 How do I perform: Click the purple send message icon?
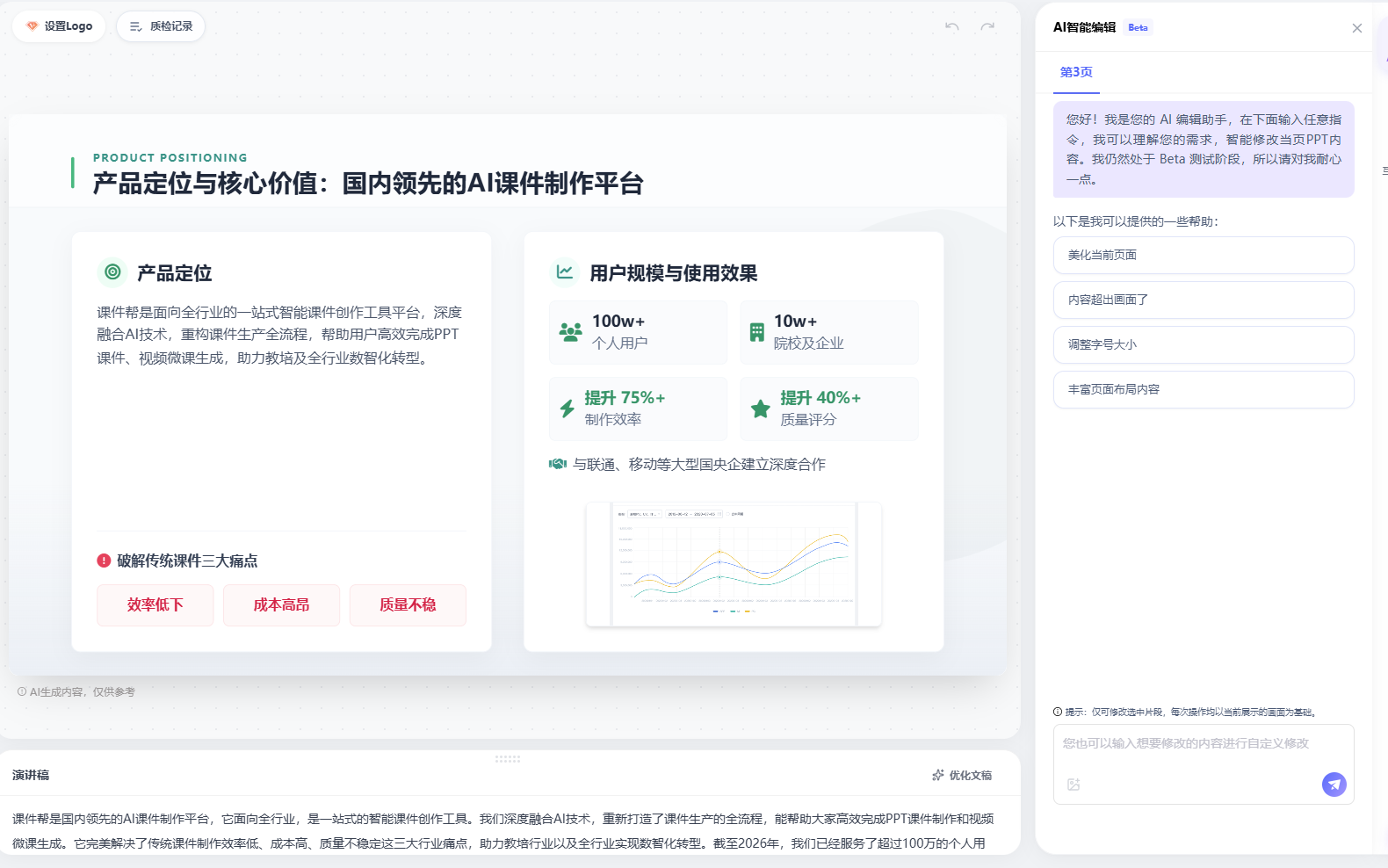click(x=1334, y=785)
